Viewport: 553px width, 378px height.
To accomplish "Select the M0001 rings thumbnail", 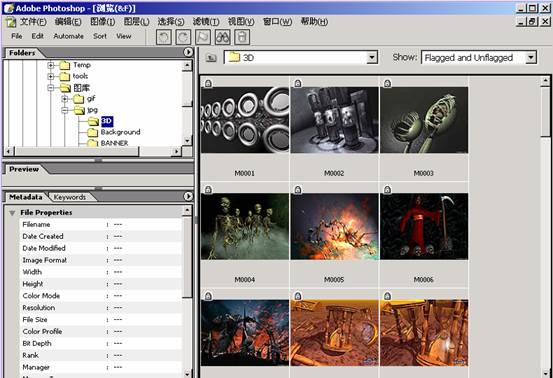I will [x=245, y=120].
